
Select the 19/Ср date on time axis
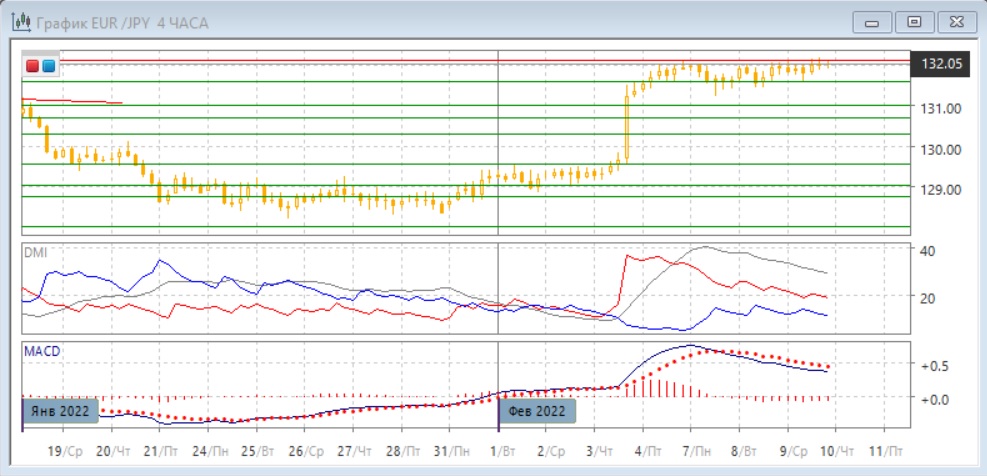tap(66, 452)
